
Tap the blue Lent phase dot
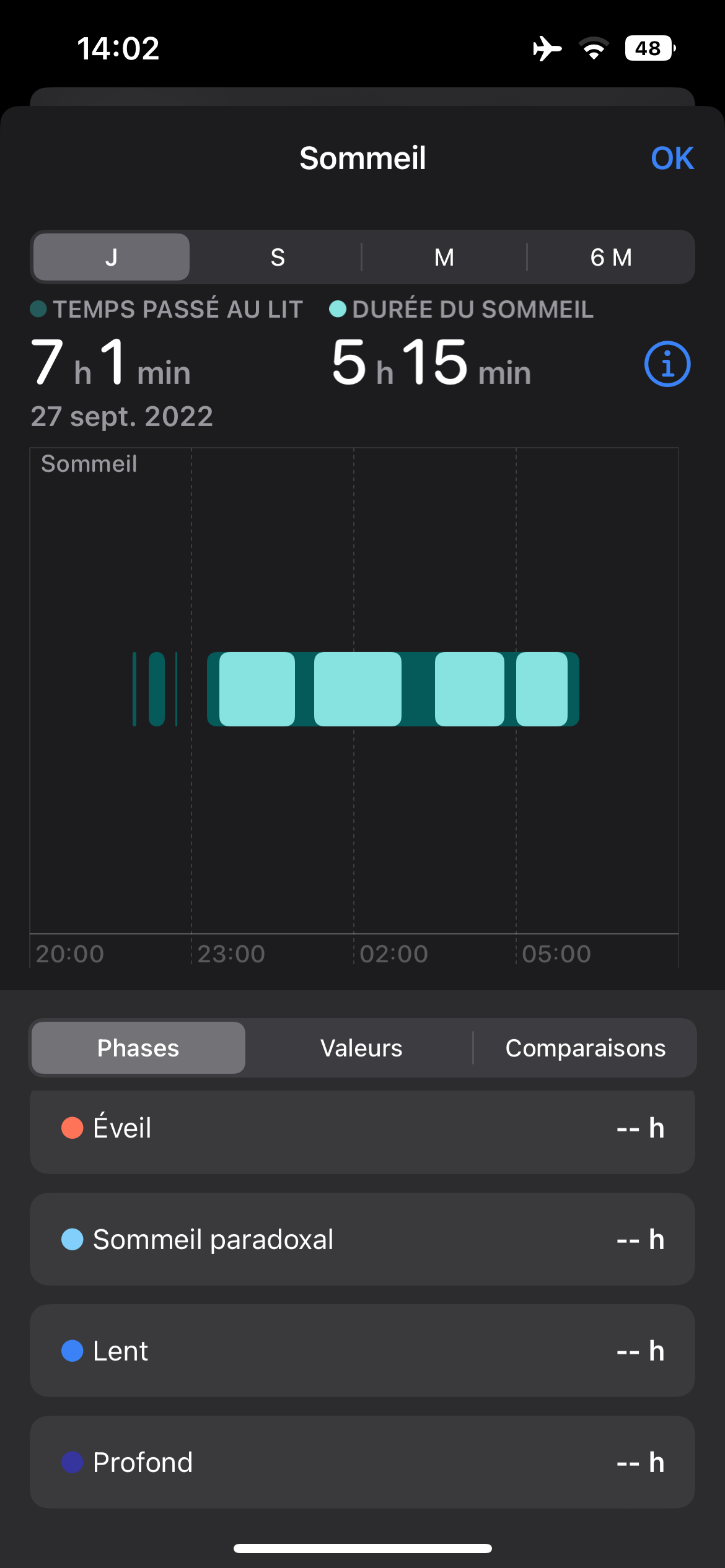72,1351
